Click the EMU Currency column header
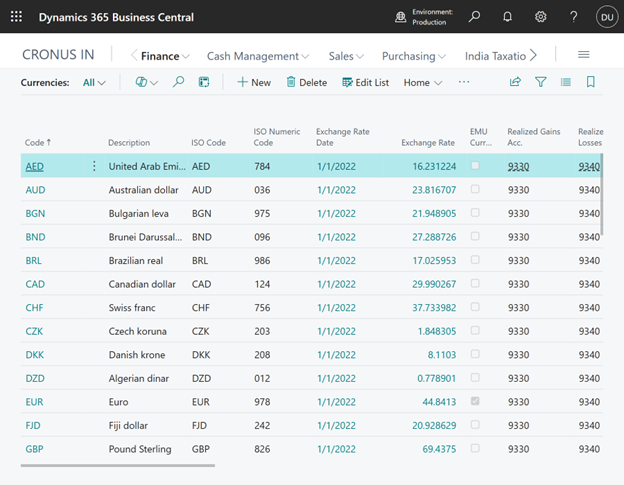This screenshot has height=485, width=624. 481,137
